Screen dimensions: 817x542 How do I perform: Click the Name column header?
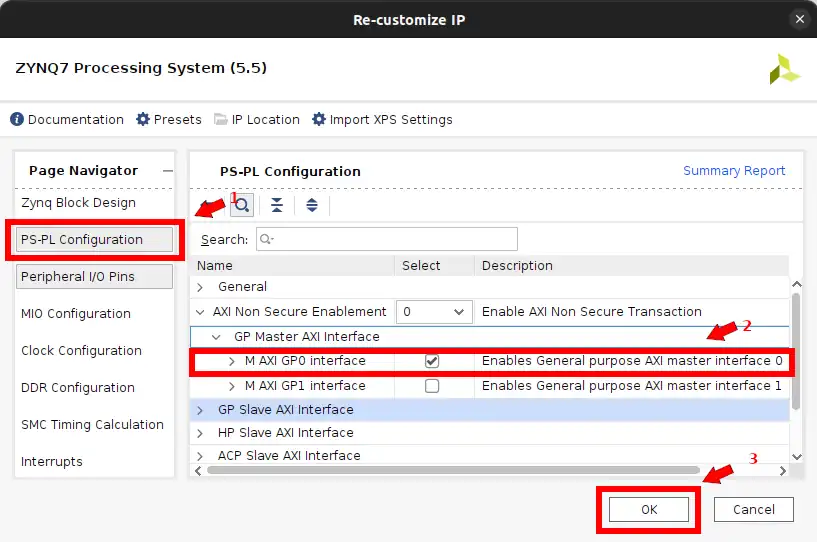coord(292,266)
